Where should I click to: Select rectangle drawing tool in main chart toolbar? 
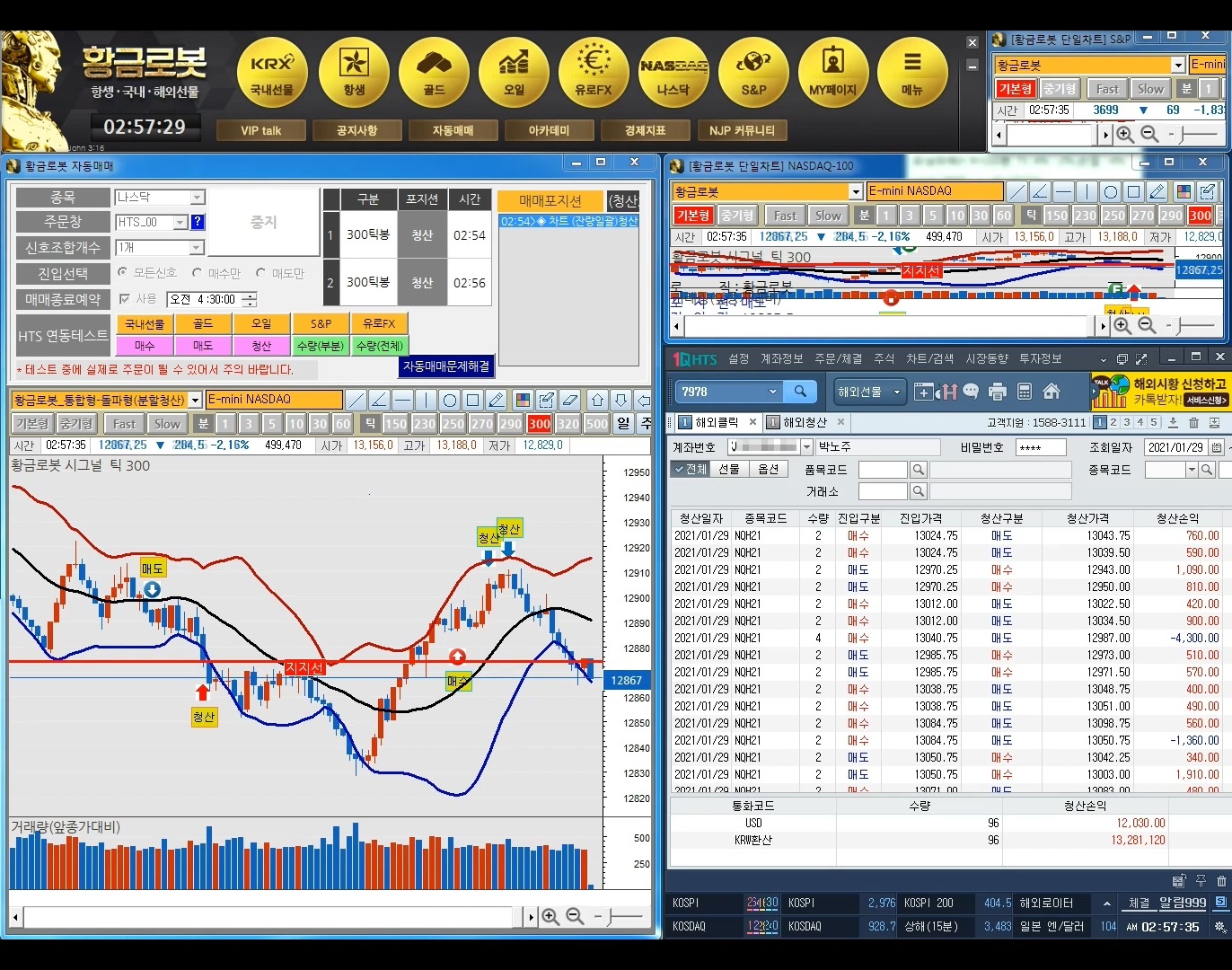pyautogui.click(x=473, y=400)
